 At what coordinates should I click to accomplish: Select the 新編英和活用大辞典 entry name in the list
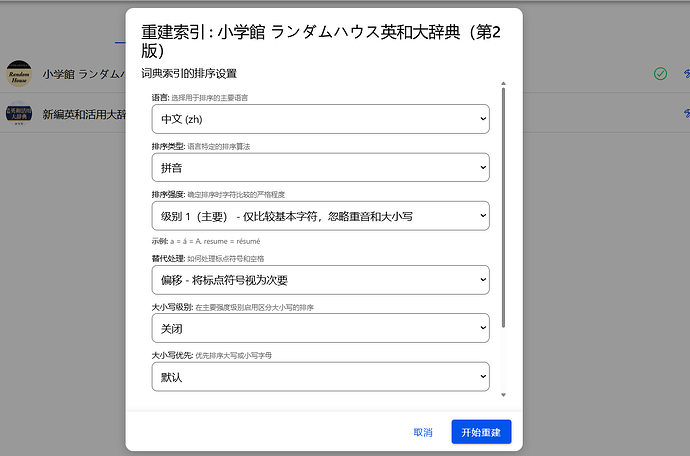(84, 115)
